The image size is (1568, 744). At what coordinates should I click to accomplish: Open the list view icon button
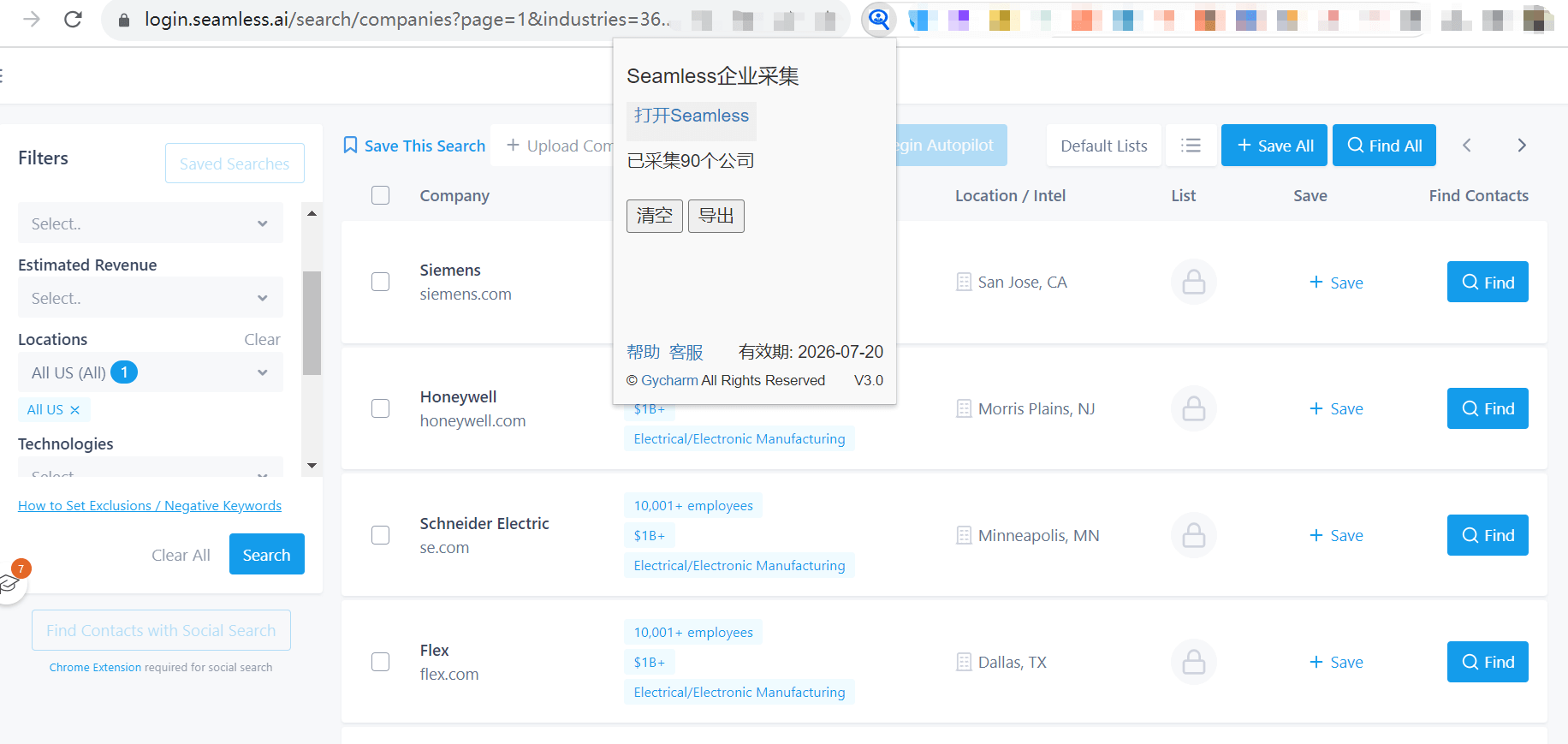[x=1191, y=146]
